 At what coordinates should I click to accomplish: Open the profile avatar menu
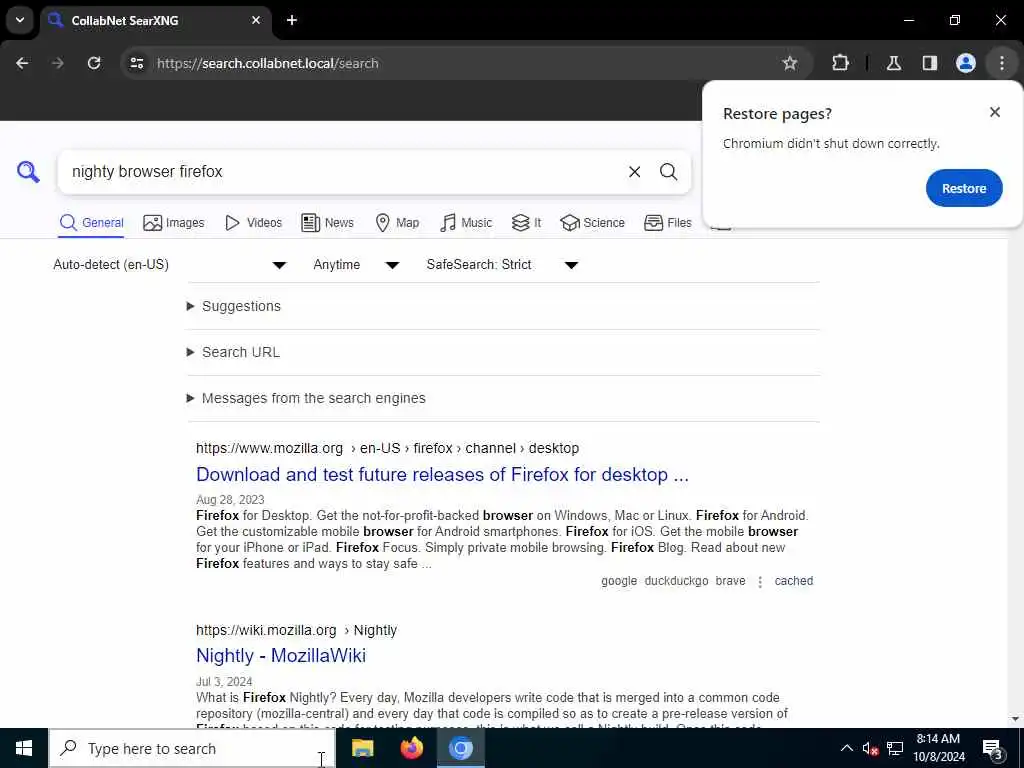coord(965,63)
